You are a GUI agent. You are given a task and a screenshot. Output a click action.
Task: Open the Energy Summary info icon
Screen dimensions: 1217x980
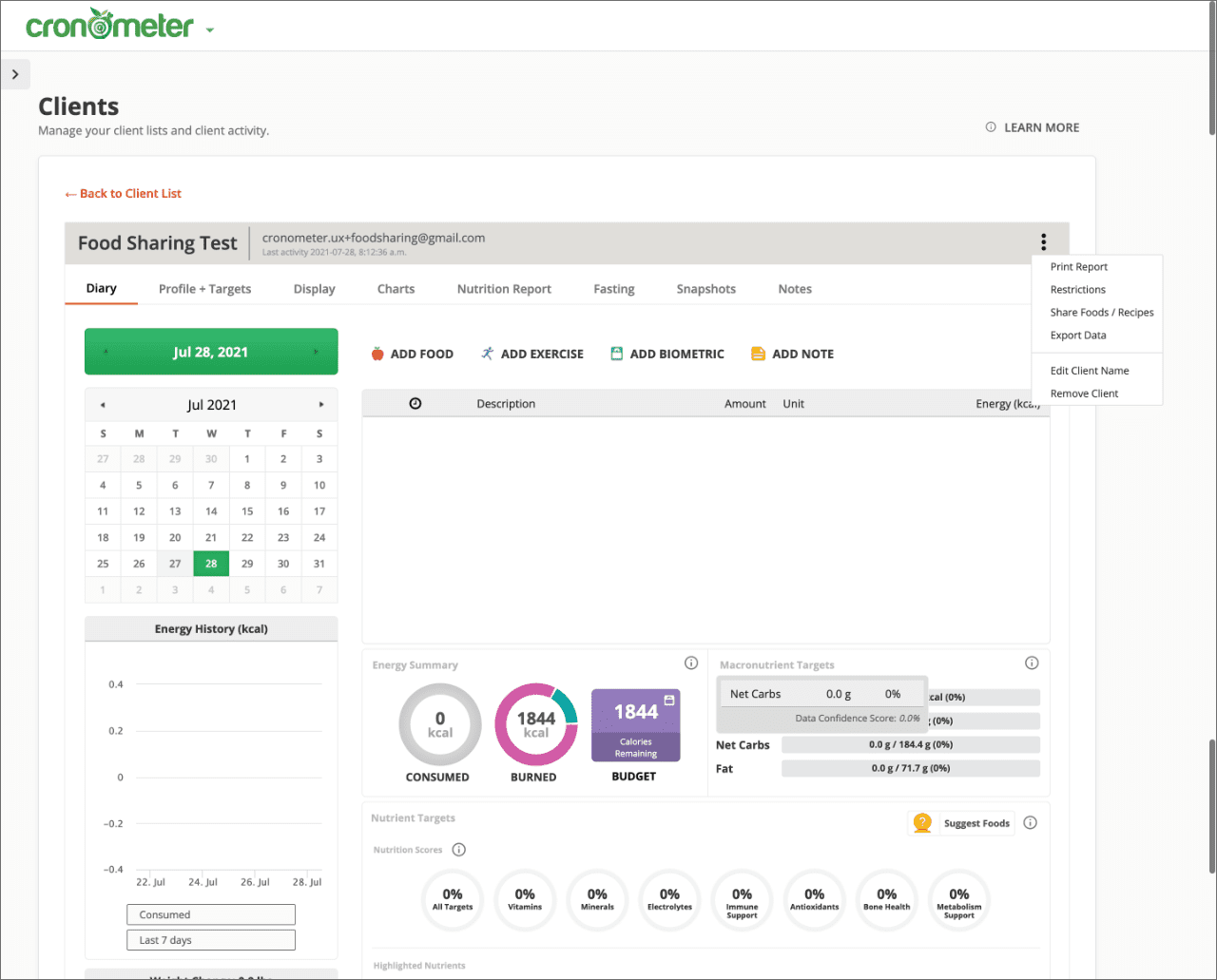point(691,663)
